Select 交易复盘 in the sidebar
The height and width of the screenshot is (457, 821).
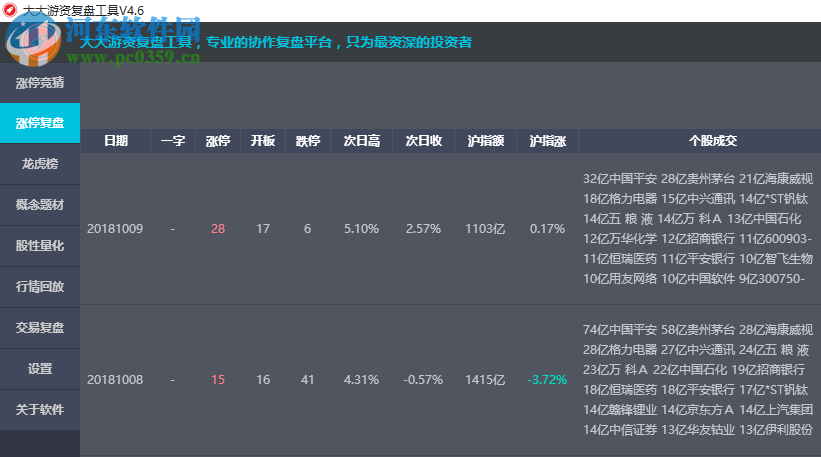[40, 328]
